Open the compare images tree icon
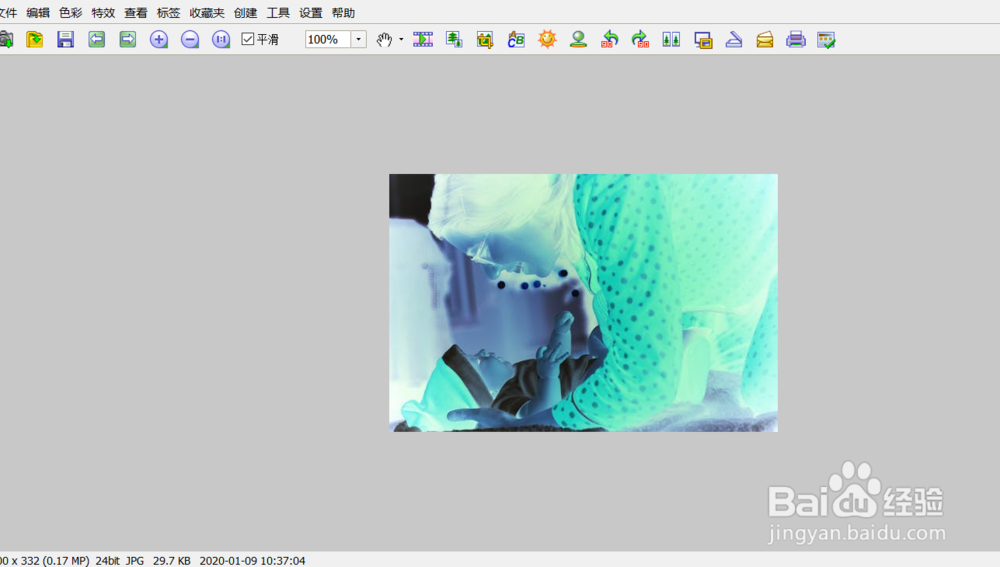The image size is (1000, 567). (671, 40)
